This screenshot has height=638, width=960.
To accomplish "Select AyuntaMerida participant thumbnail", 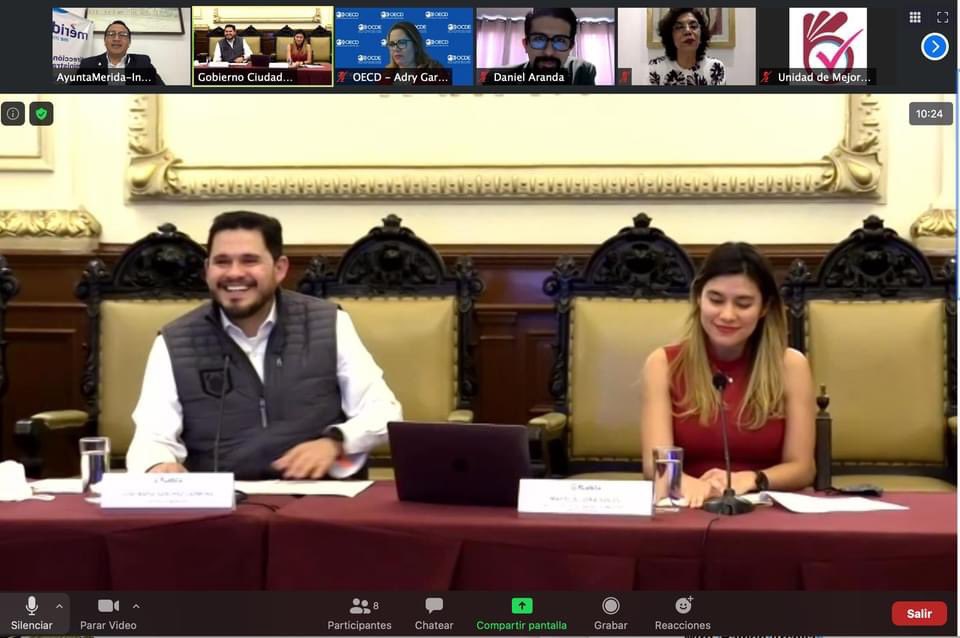I will tap(121, 47).
